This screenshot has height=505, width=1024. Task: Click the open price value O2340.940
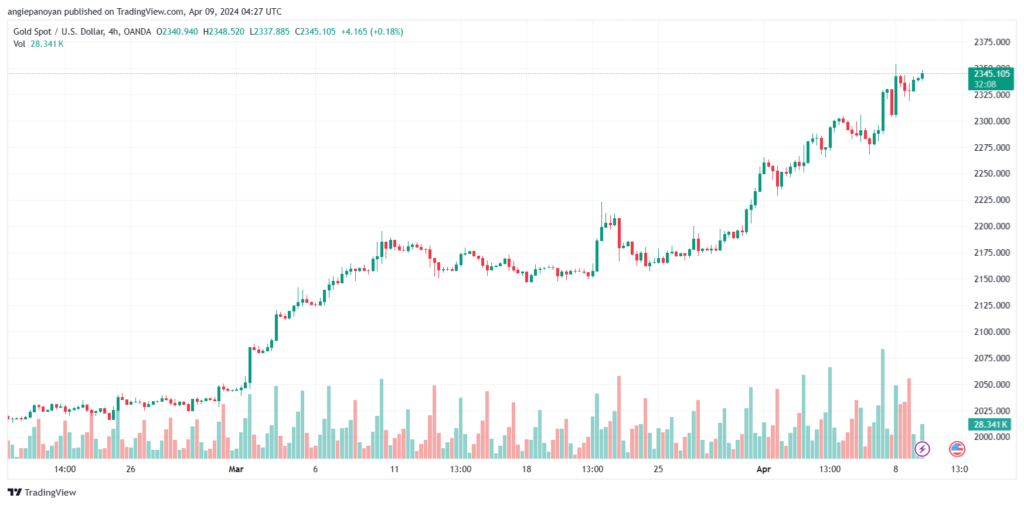coord(174,31)
